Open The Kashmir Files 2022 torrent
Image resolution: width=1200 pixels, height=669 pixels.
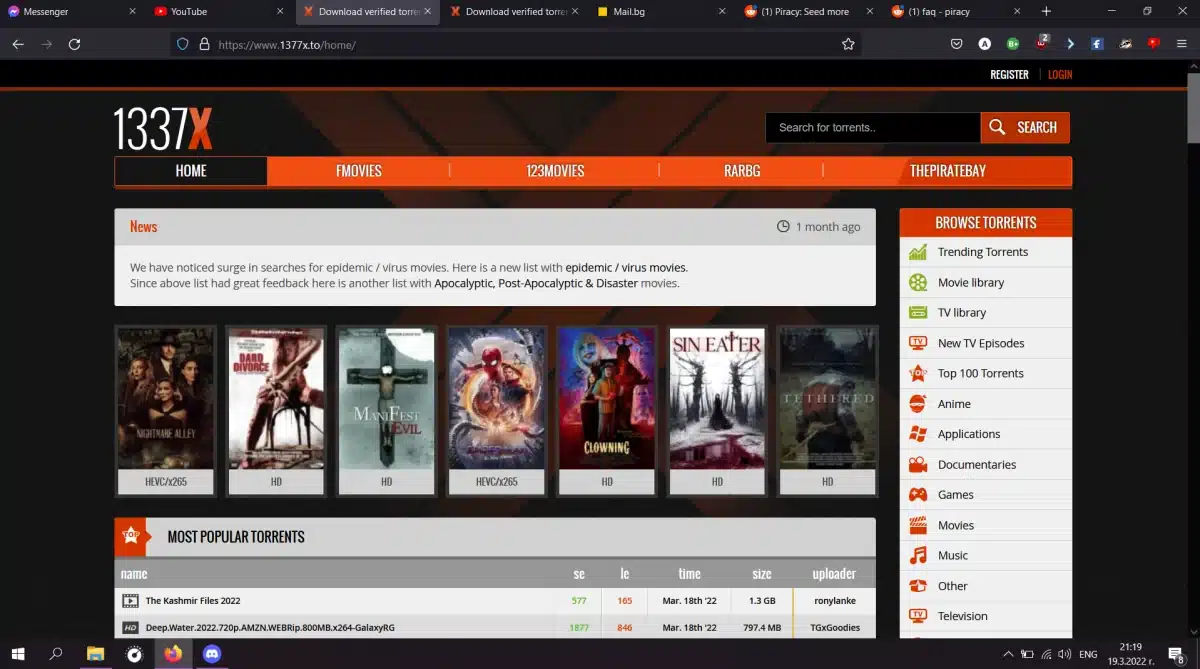coord(193,601)
